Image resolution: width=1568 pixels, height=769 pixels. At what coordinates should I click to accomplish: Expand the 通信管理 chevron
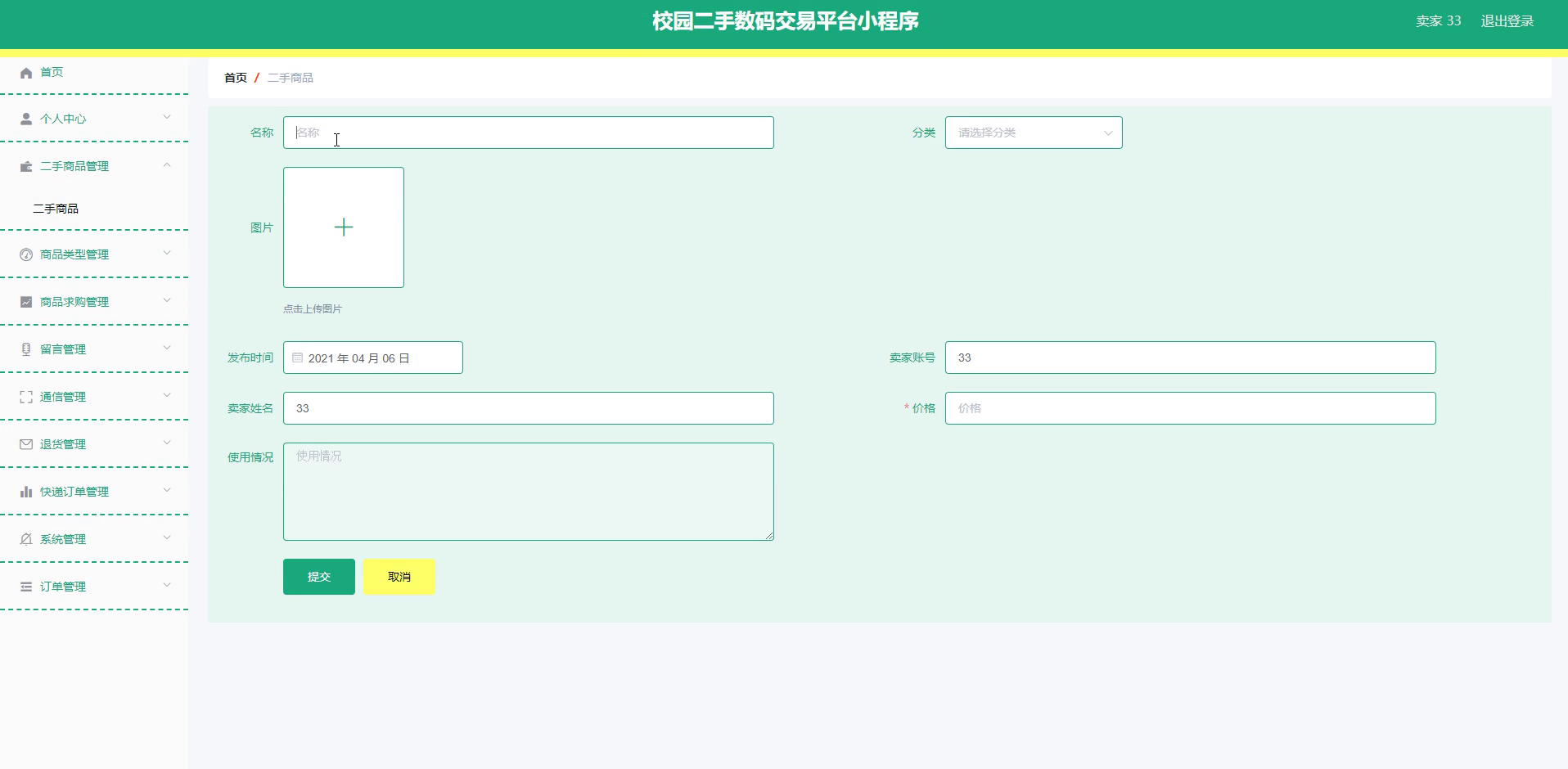coord(167,395)
